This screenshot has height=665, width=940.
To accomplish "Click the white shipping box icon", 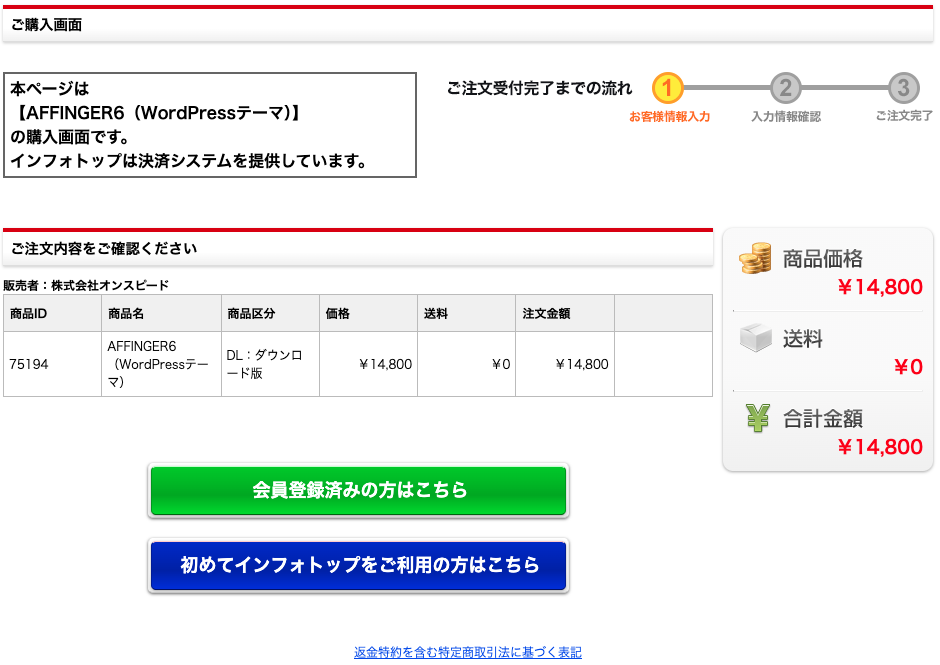I will (756, 338).
